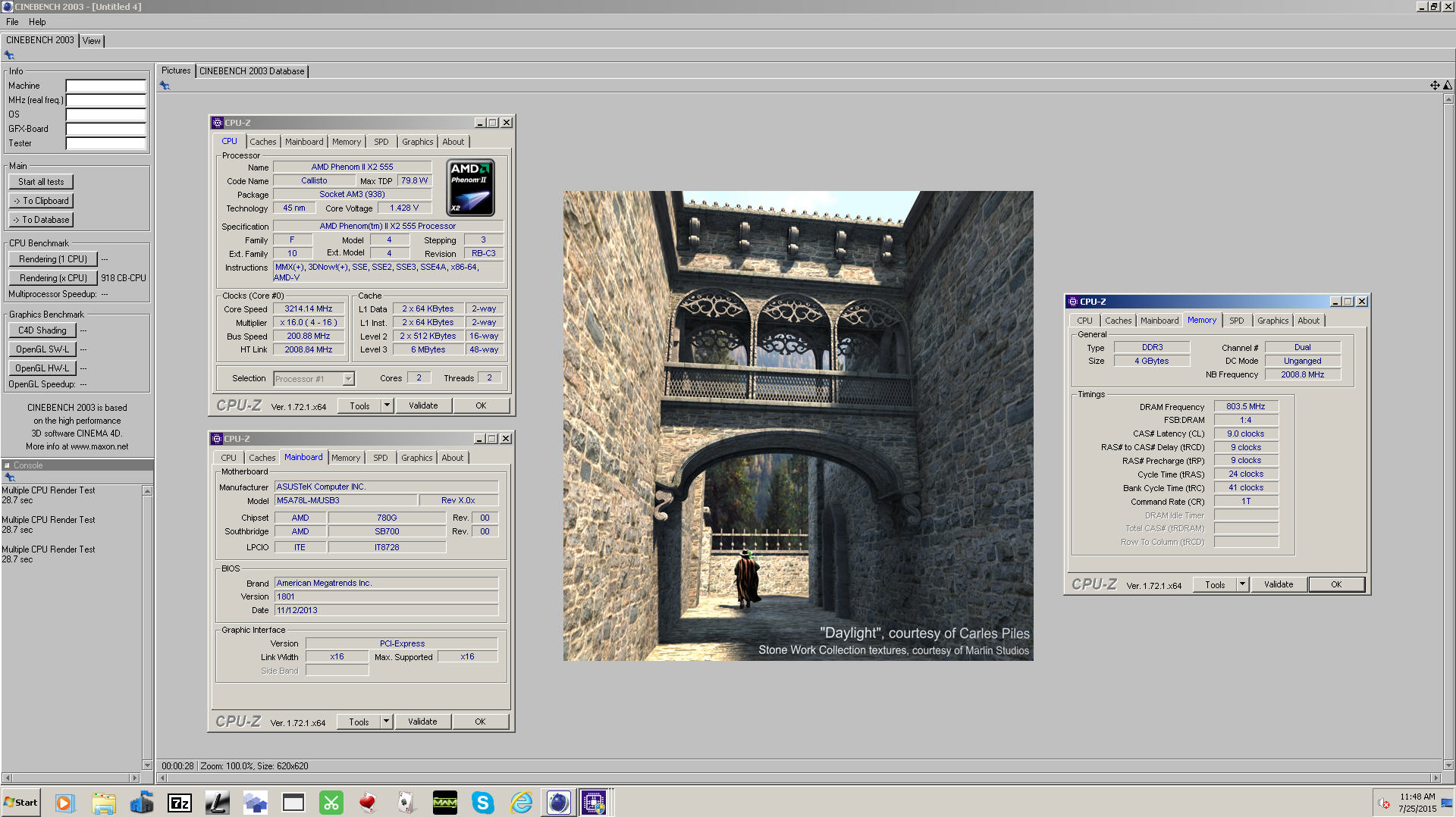Switch to CPU-Z taskbar button
The width and height of the screenshot is (1456, 817).
(x=594, y=803)
